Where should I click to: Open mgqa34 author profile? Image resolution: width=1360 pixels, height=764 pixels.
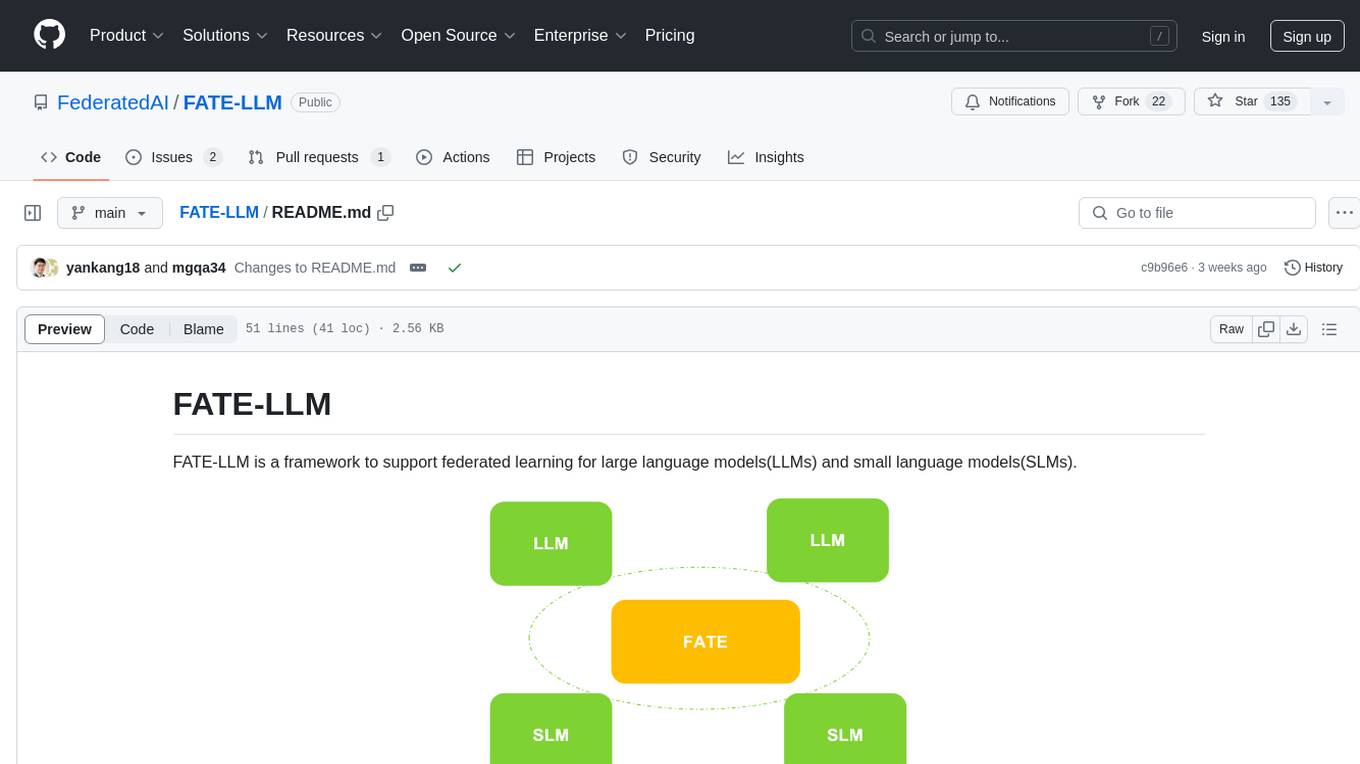click(199, 268)
